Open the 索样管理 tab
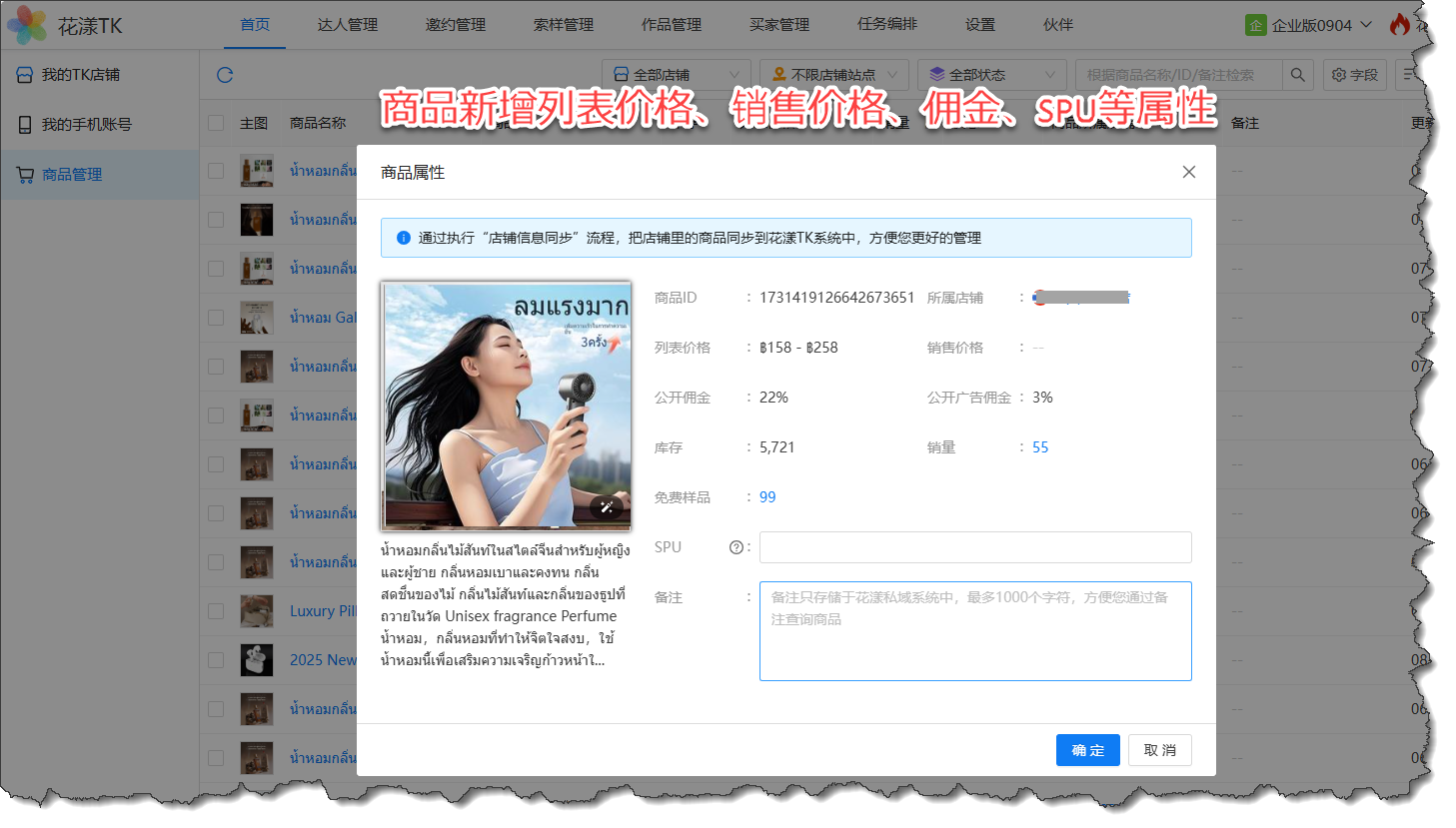 coord(563,25)
